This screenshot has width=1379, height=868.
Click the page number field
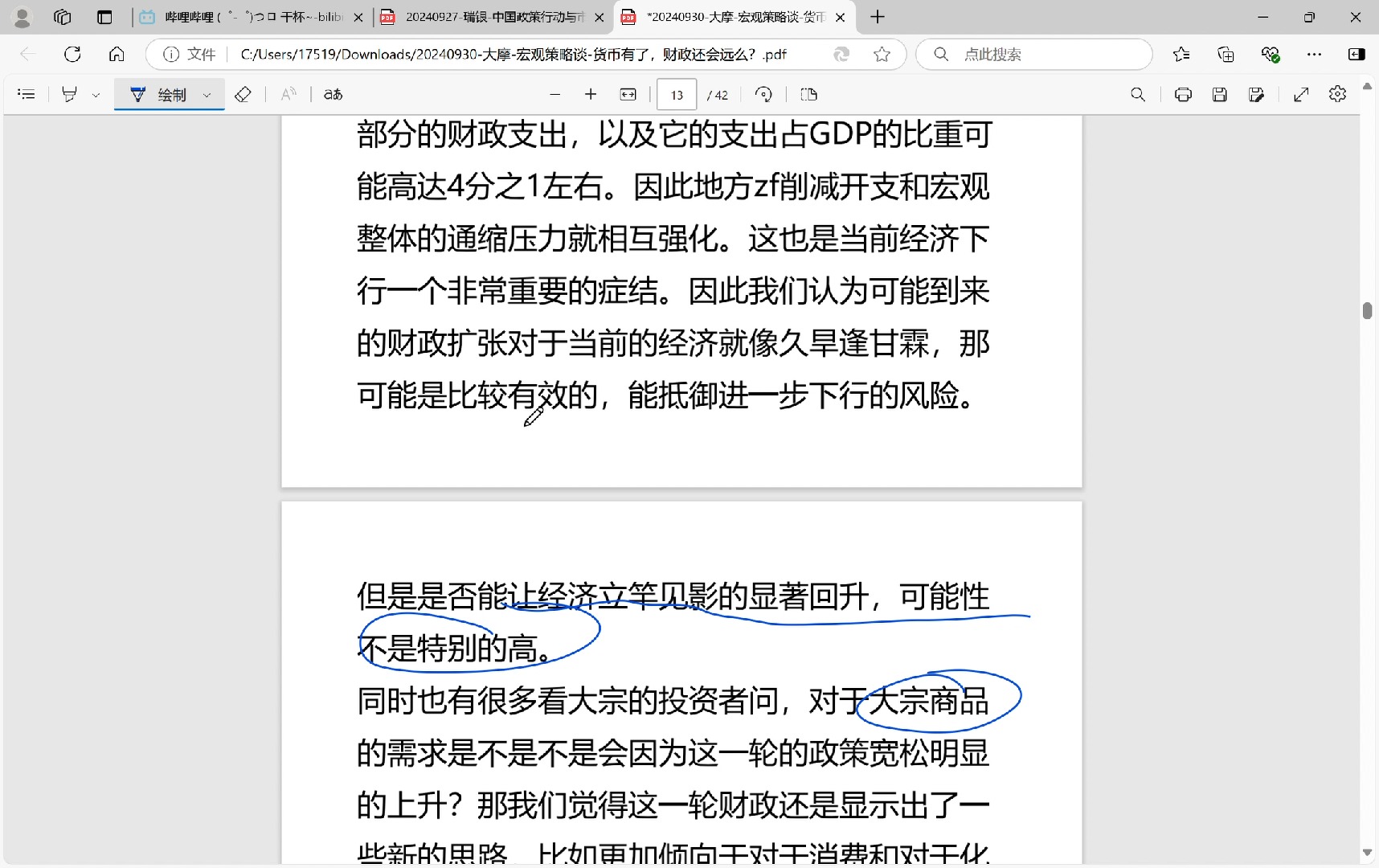pos(677,95)
